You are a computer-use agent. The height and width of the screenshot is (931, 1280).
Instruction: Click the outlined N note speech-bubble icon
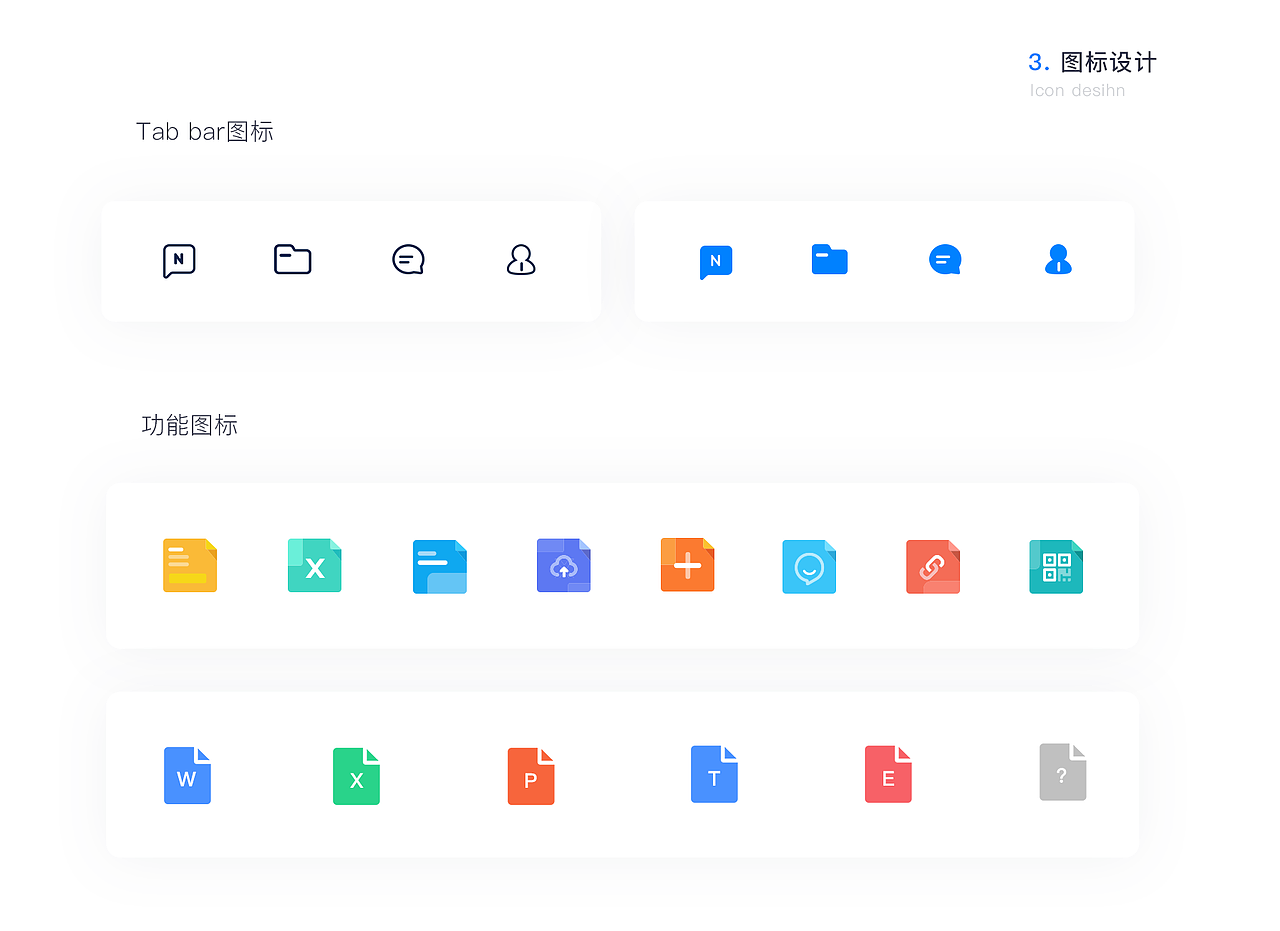pyautogui.click(x=179, y=261)
